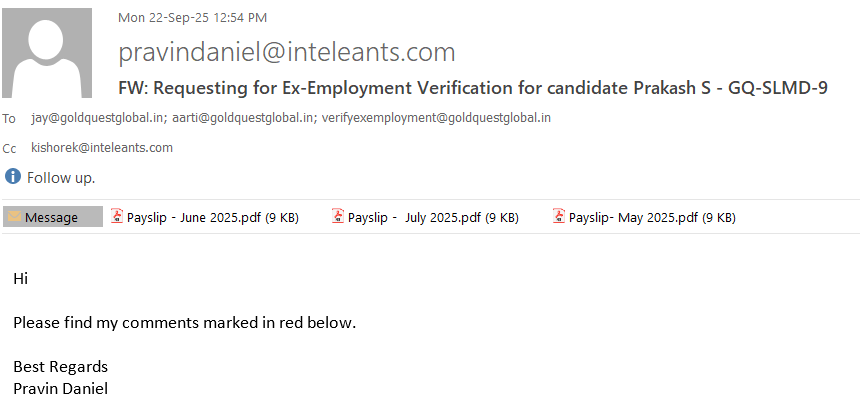This screenshot has height=406, width=860.
Task: Click the Follow up flag text
Action: point(61,177)
